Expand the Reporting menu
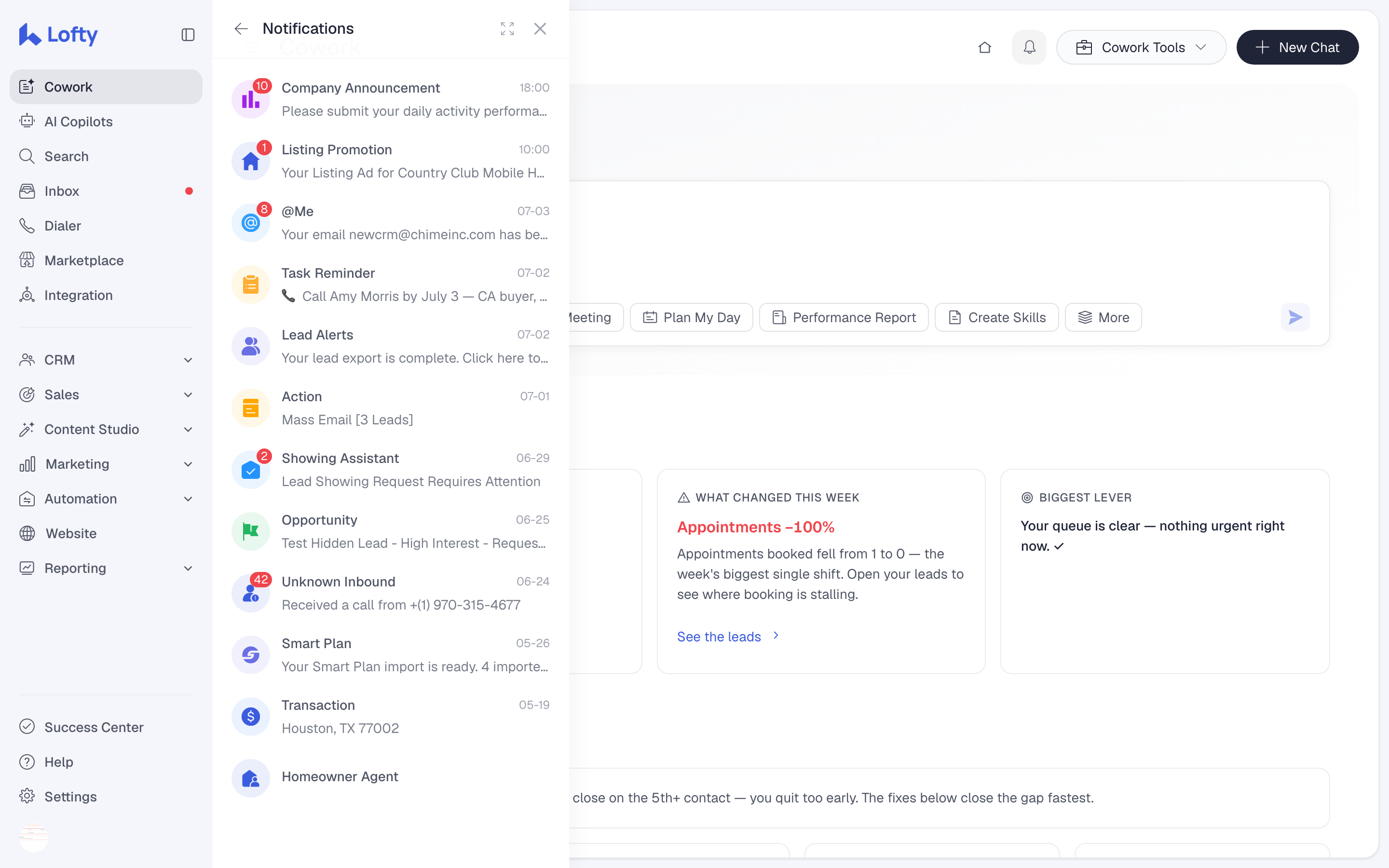The height and width of the screenshot is (868, 1389). [106, 569]
